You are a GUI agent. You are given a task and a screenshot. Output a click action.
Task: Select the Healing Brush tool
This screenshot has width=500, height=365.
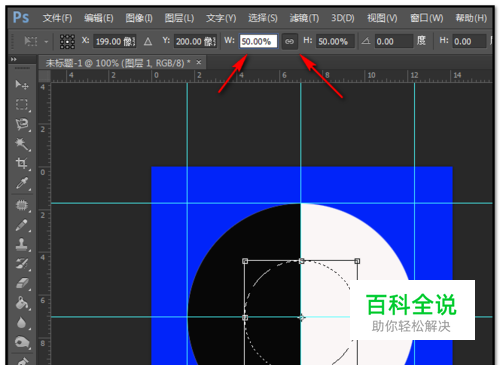pyautogui.click(x=22, y=205)
